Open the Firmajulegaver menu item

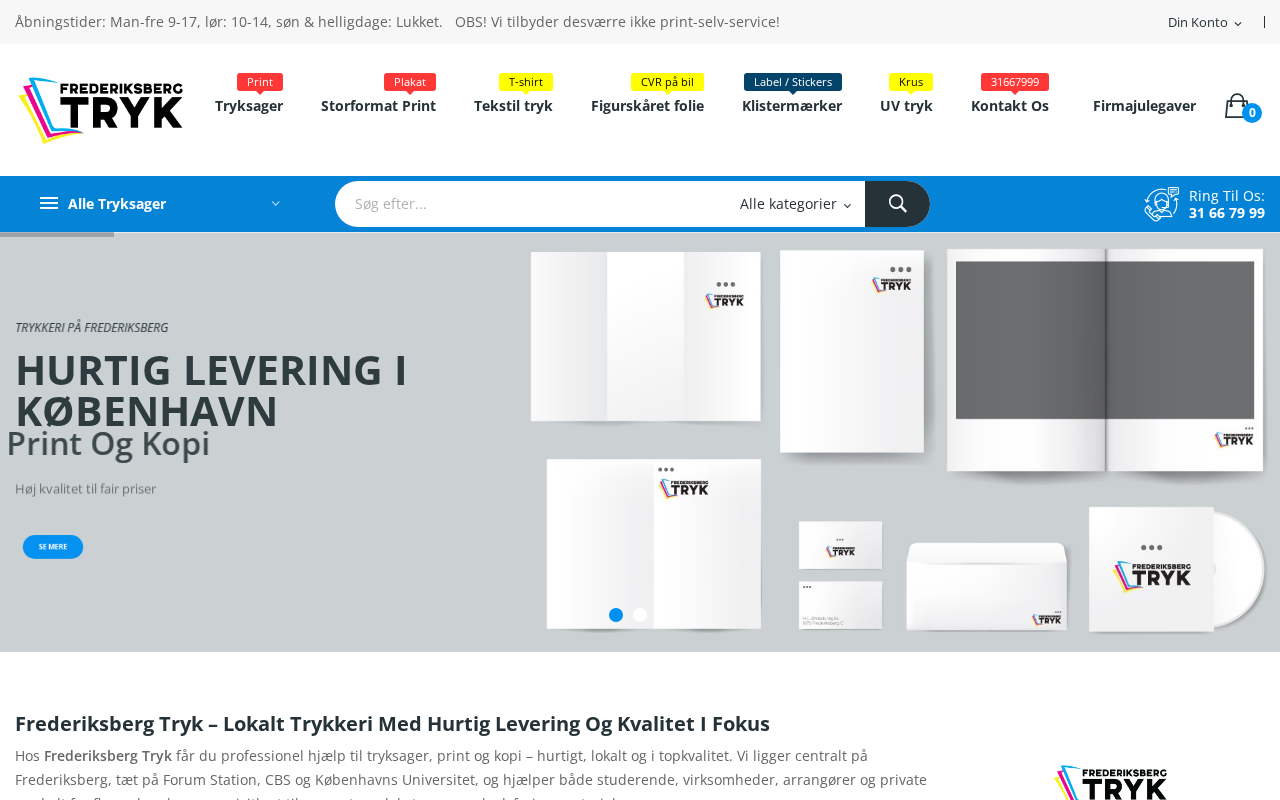click(1144, 106)
